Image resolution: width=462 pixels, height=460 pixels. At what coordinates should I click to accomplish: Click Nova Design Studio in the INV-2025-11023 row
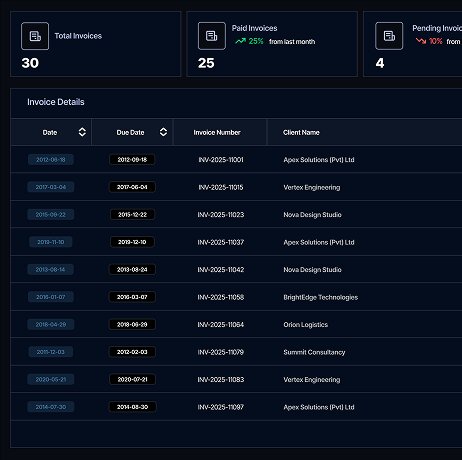[312, 215]
